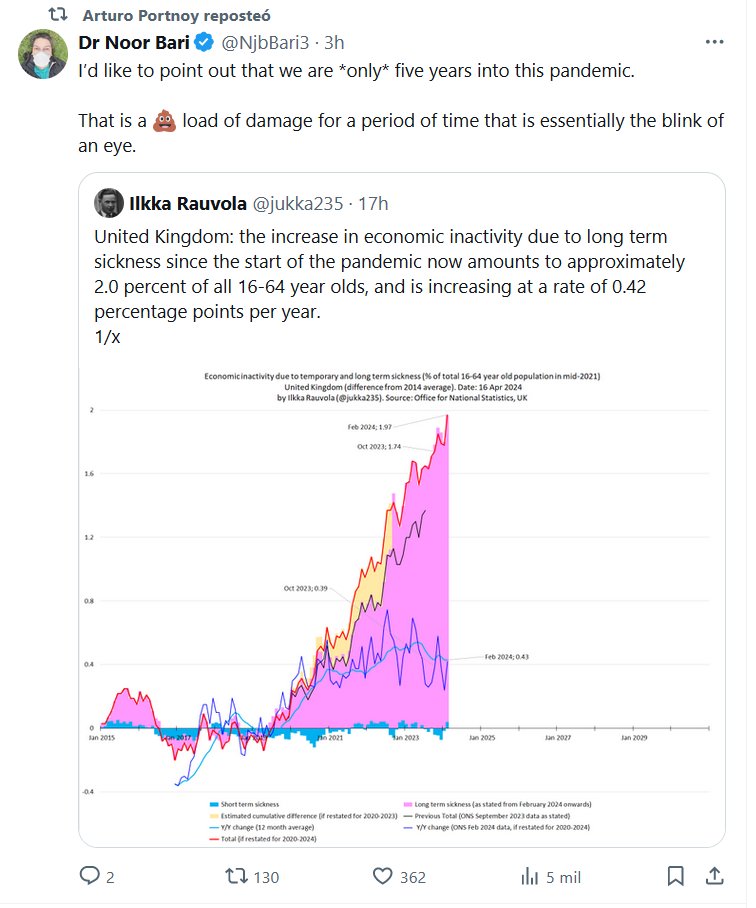Open tweet analytics views icon
The height and width of the screenshot is (908, 756).
[529, 877]
